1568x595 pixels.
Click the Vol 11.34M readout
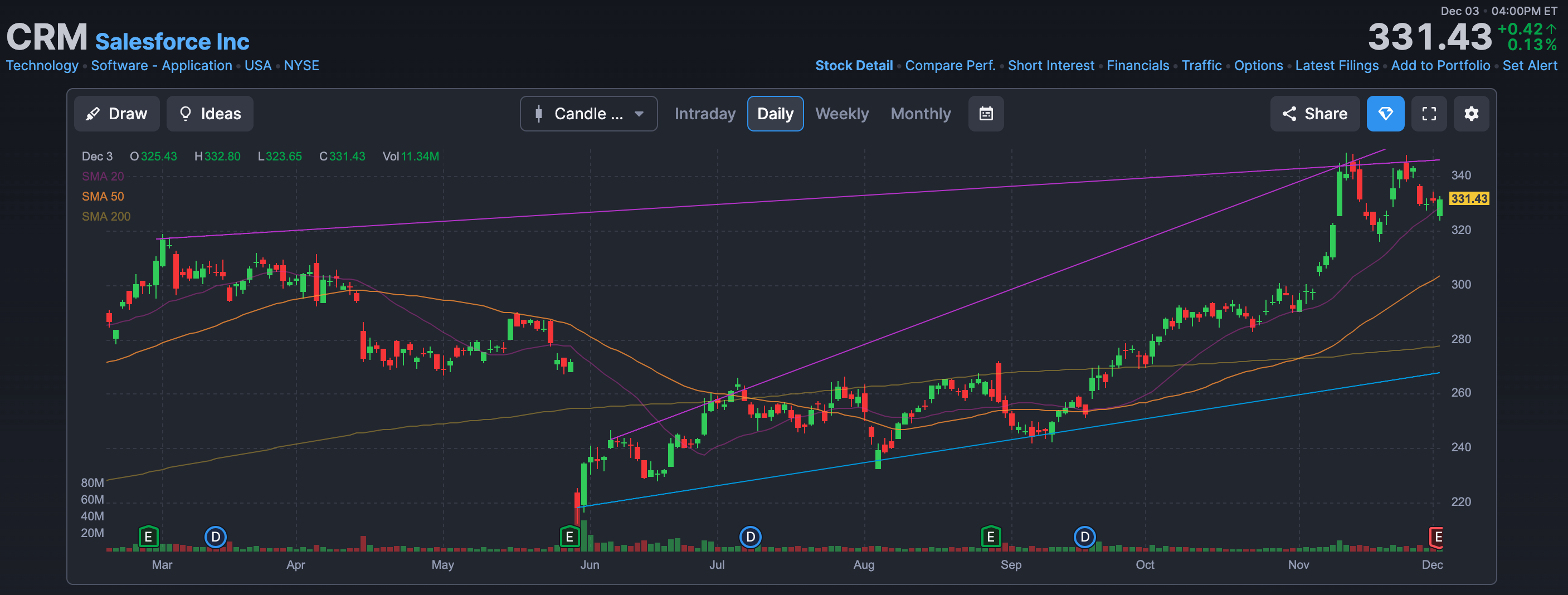click(410, 157)
